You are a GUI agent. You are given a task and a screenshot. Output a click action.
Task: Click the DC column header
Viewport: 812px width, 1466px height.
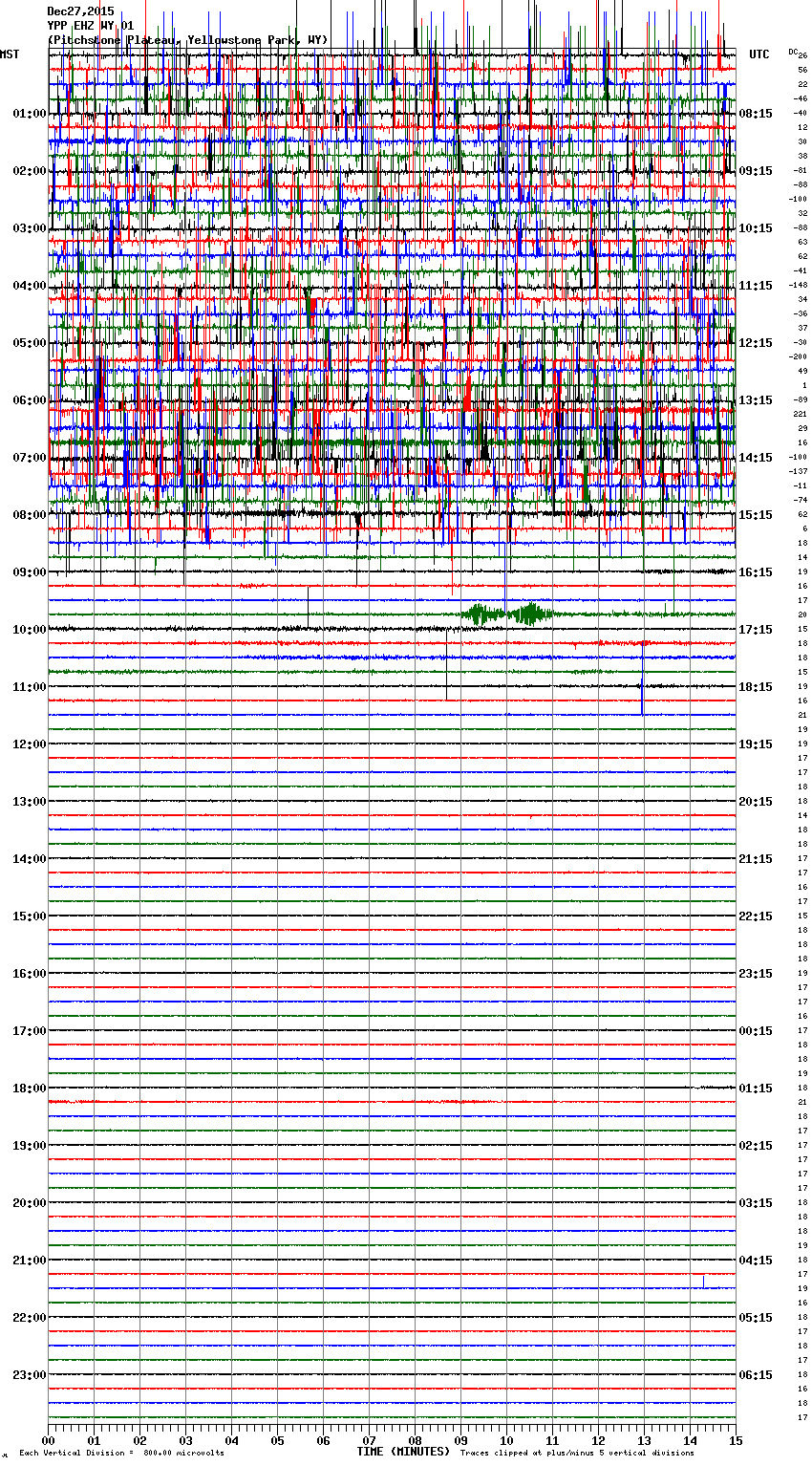(793, 52)
